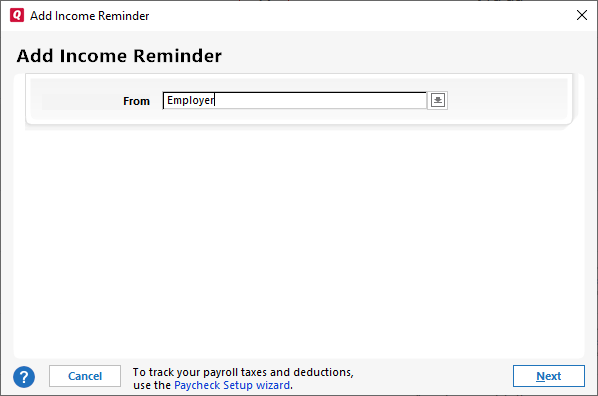Screen dimensions: 598x396
Task: Open the Paycheck Setup wizard link
Action: point(232,385)
